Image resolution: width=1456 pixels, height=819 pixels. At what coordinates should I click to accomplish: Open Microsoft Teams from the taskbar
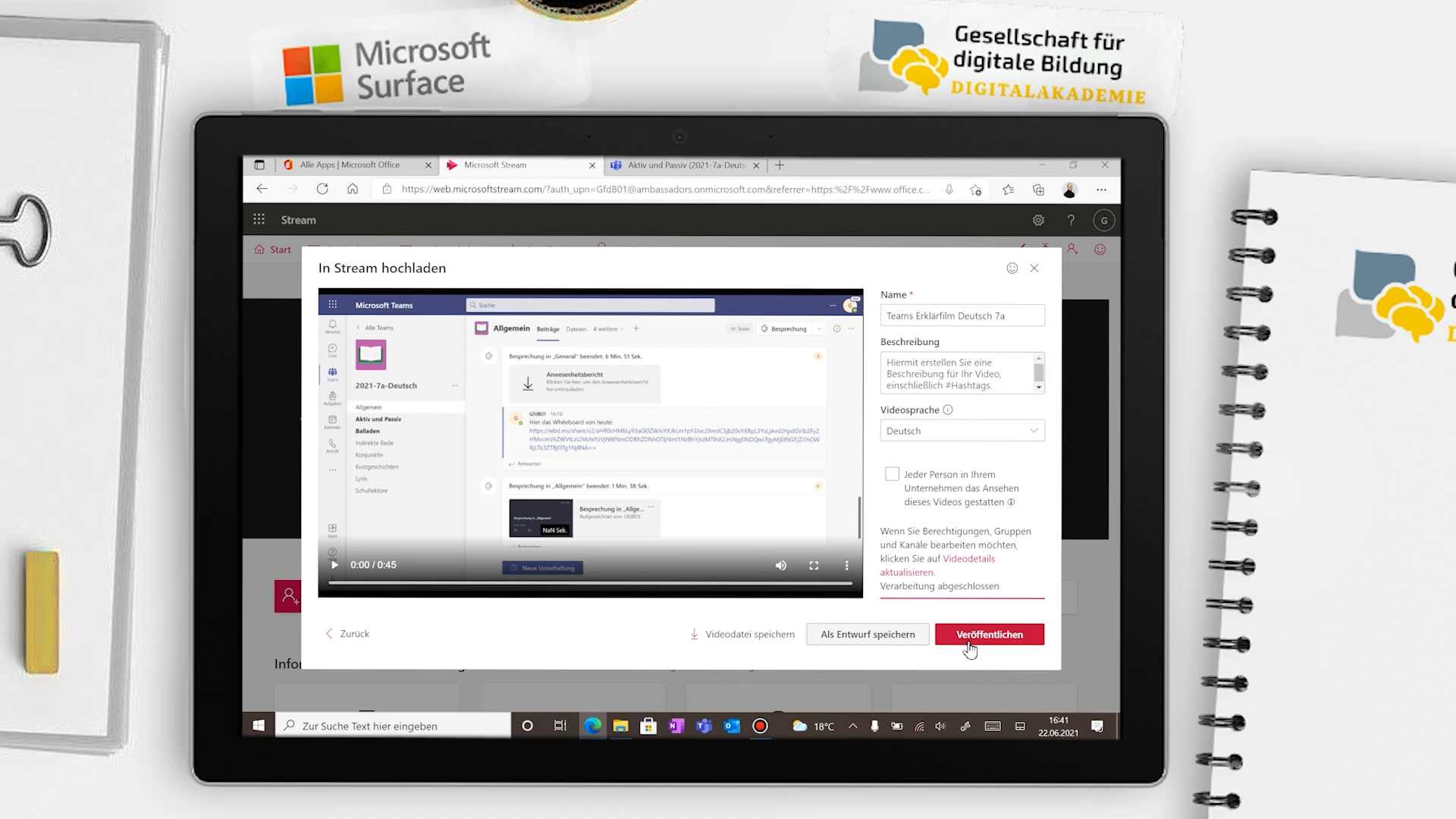coord(704,726)
